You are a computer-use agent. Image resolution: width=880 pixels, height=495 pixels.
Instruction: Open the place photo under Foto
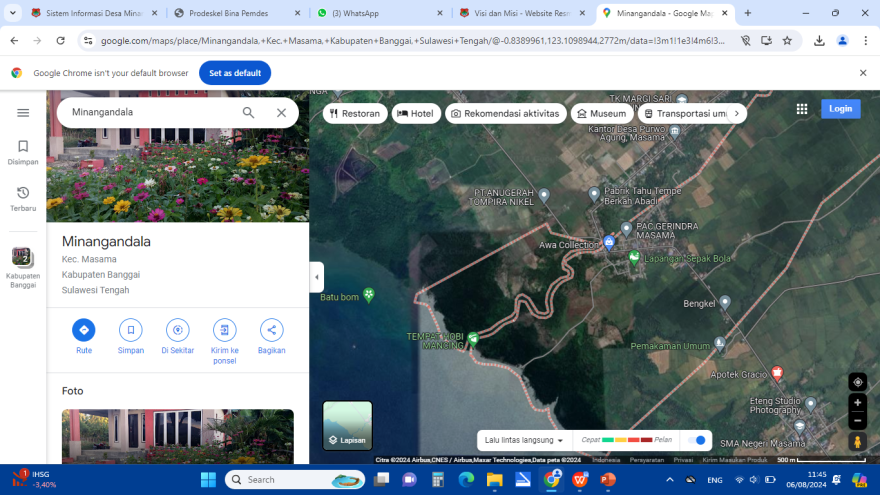point(177,437)
